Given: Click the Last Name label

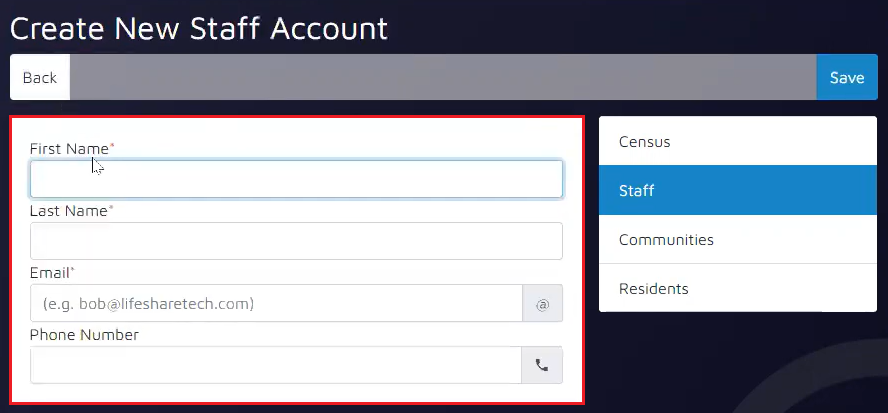Looking at the screenshot, I should click(x=68, y=211).
